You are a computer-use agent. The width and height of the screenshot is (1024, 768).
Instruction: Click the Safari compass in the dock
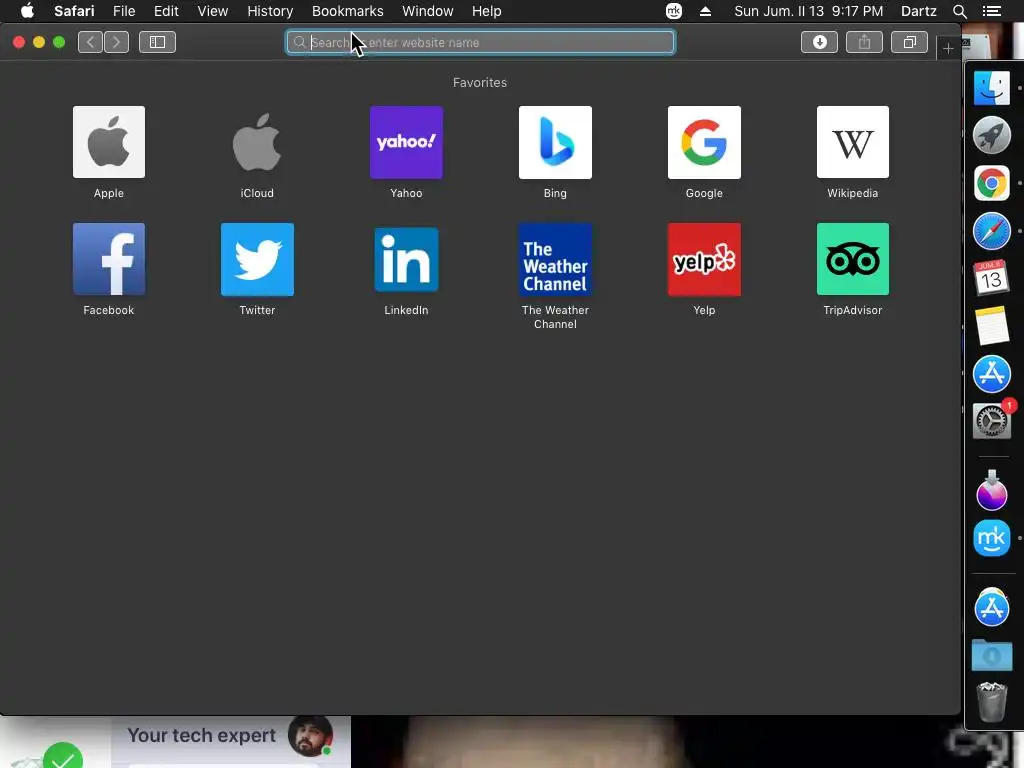pyautogui.click(x=992, y=231)
